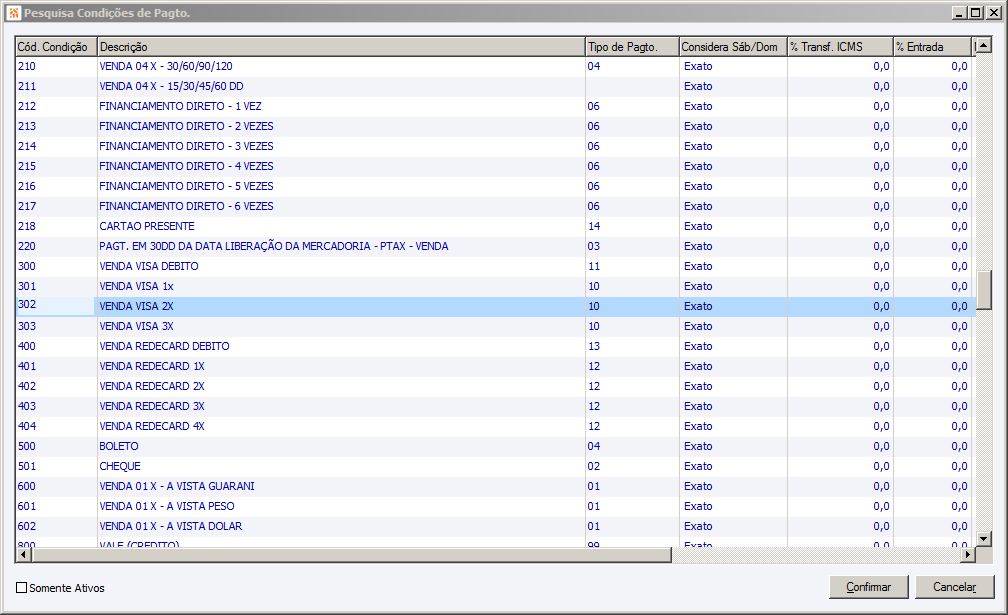Select the CHEQUE row
Image resolution: width=1008 pixels, height=615 pixels.
tap(496, 466)
